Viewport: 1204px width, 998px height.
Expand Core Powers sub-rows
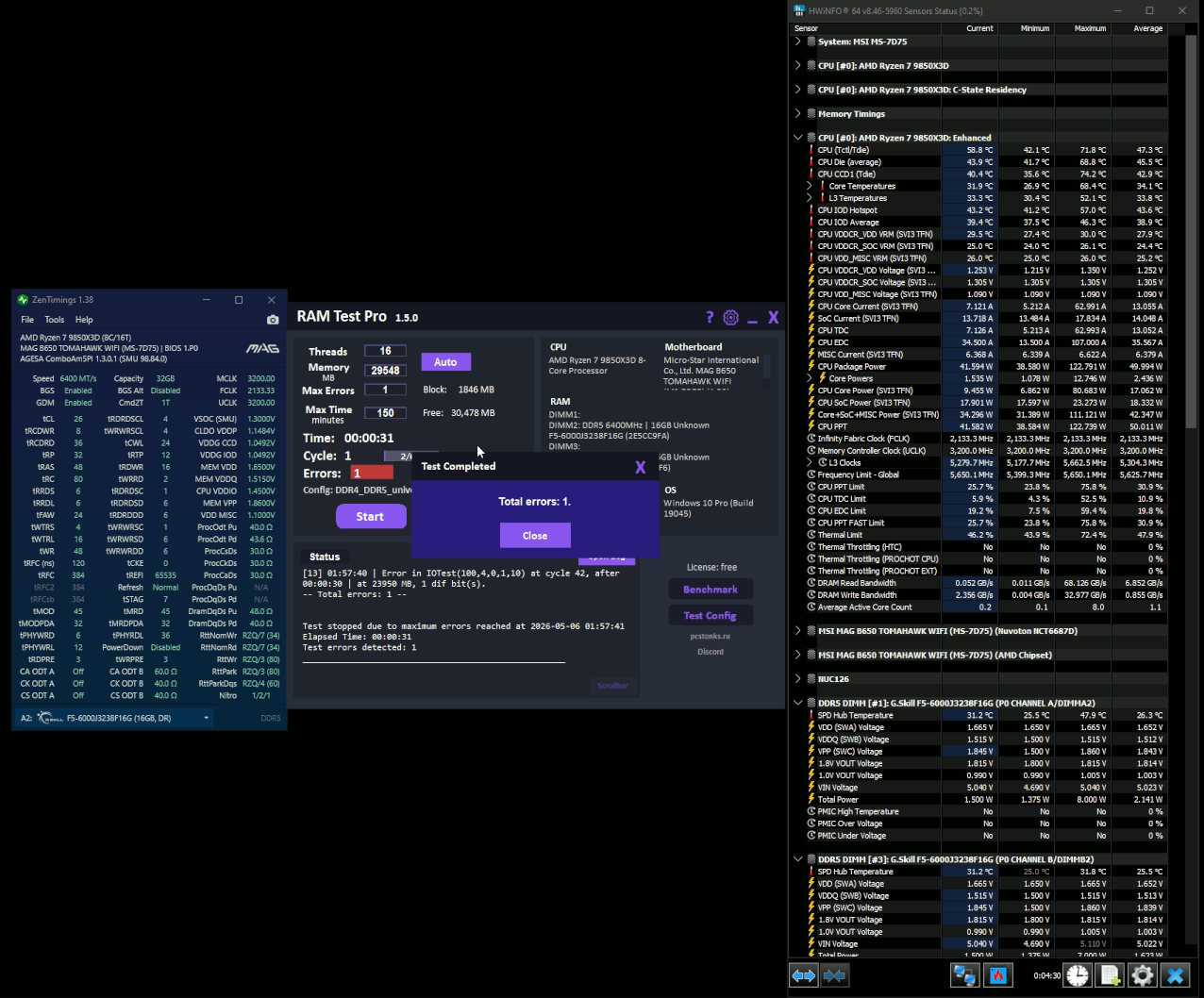[x=810, y=378]
